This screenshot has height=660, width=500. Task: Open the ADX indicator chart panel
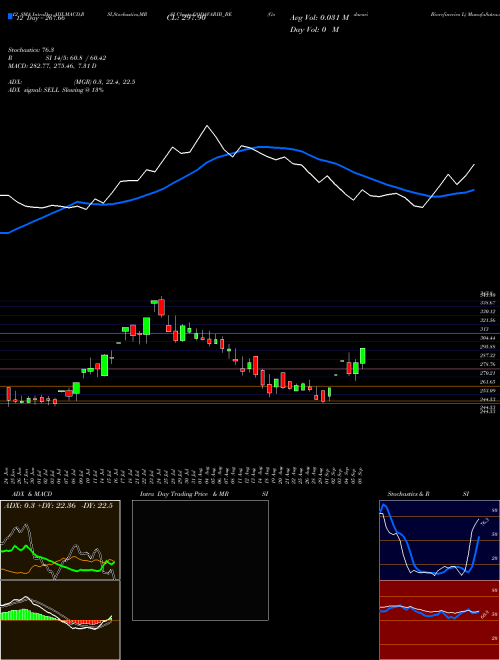coord(60,540)
